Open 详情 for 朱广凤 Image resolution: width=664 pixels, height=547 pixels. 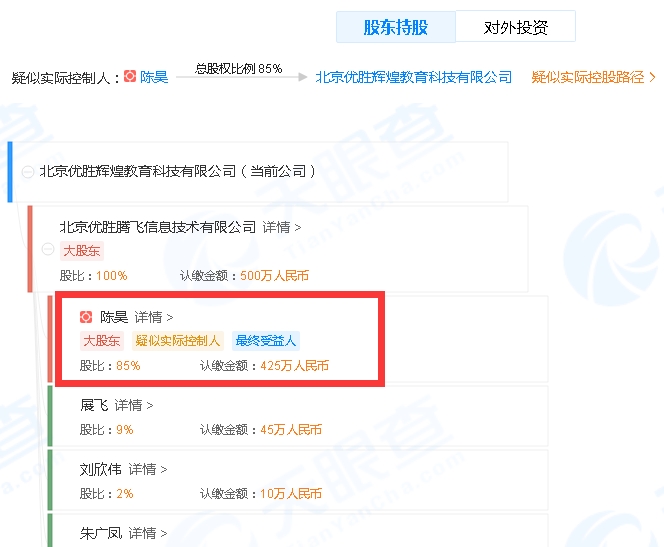(148, 533)
